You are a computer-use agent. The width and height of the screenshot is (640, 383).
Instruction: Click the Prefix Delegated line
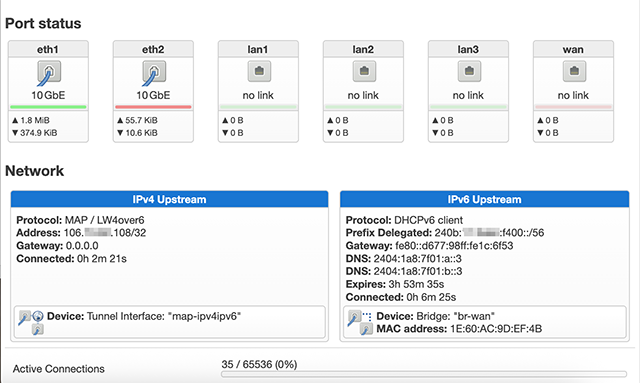[x=445, y=233]
